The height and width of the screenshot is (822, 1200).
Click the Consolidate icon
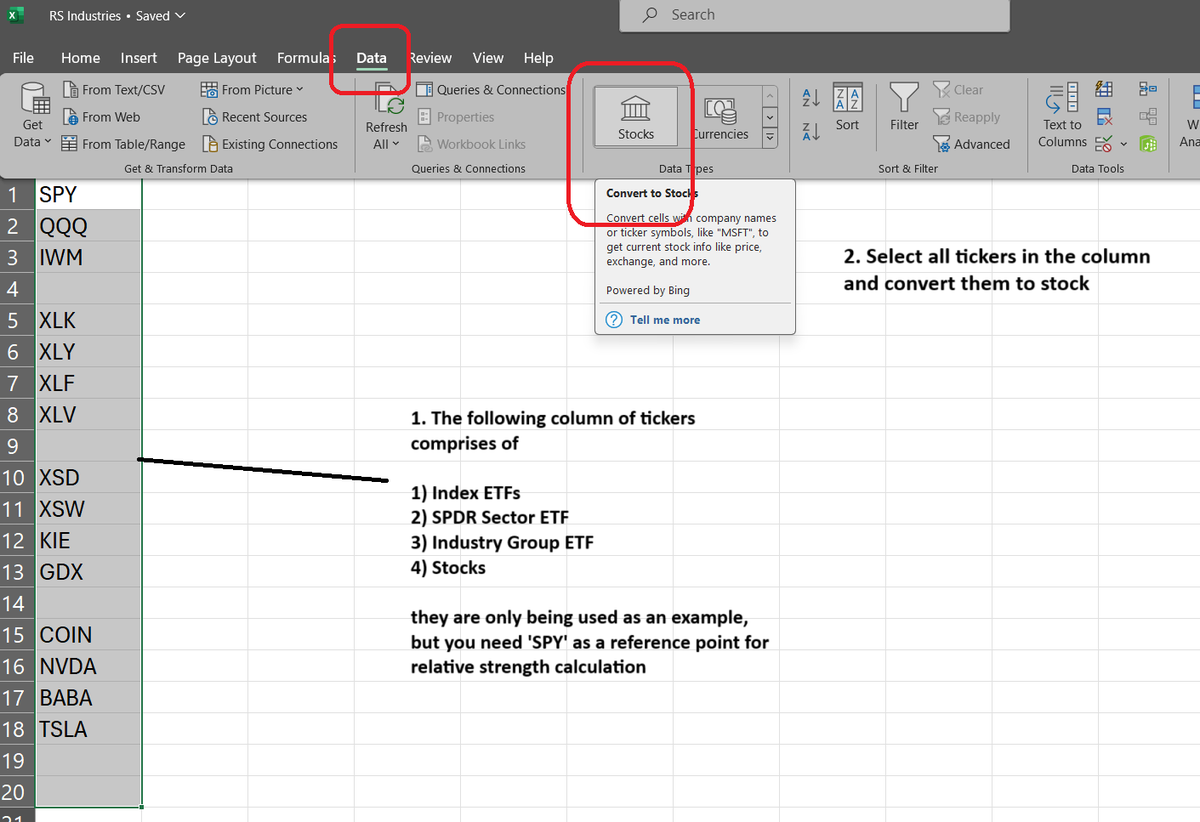coord(1148,90)
